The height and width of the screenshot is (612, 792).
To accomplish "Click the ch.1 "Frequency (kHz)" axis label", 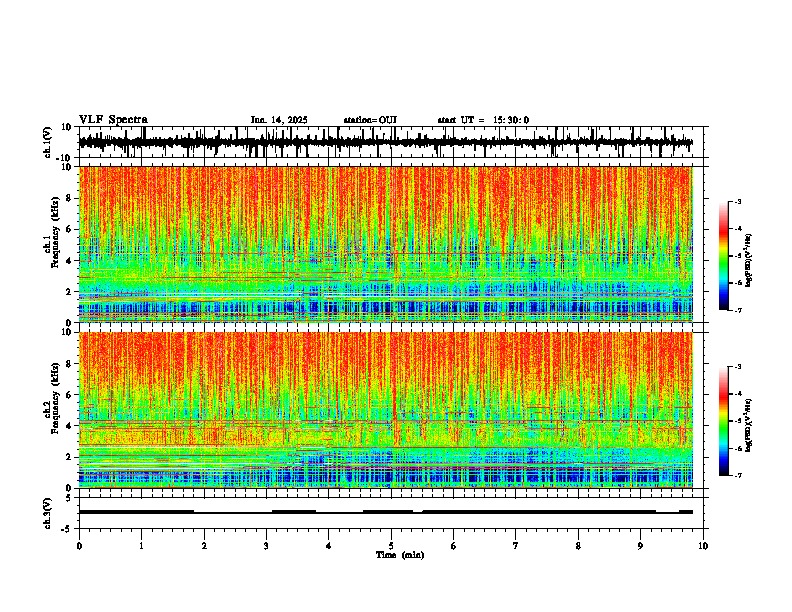I will (56, 232).
